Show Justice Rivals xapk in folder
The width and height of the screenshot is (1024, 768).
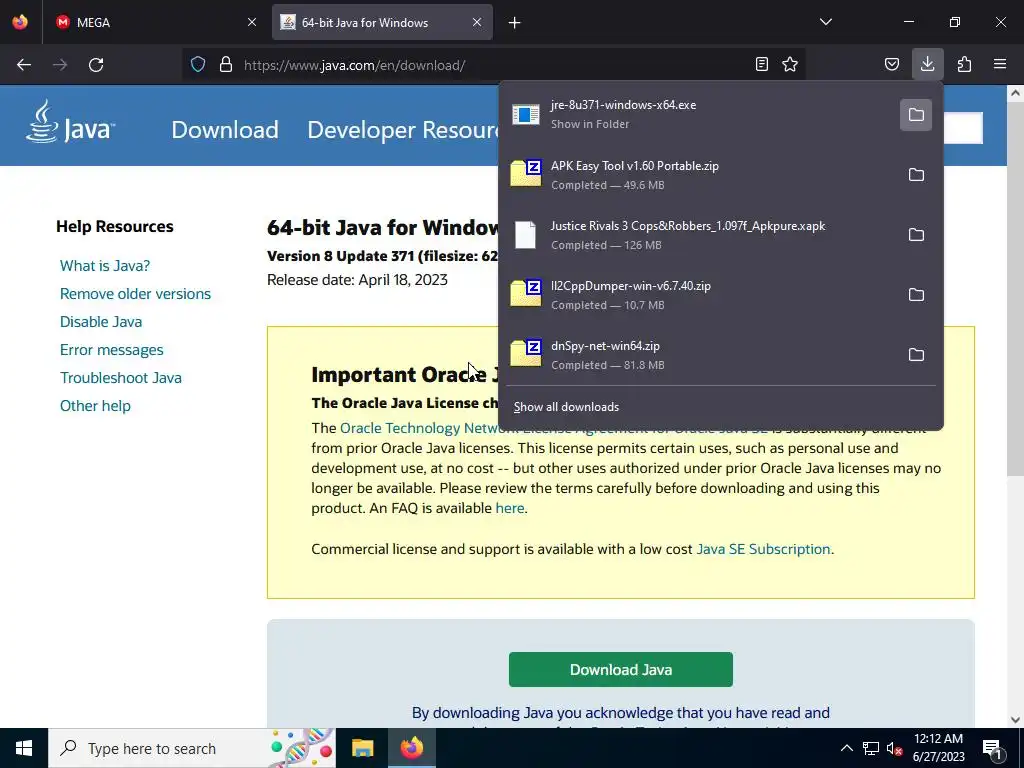click(916, 235)
